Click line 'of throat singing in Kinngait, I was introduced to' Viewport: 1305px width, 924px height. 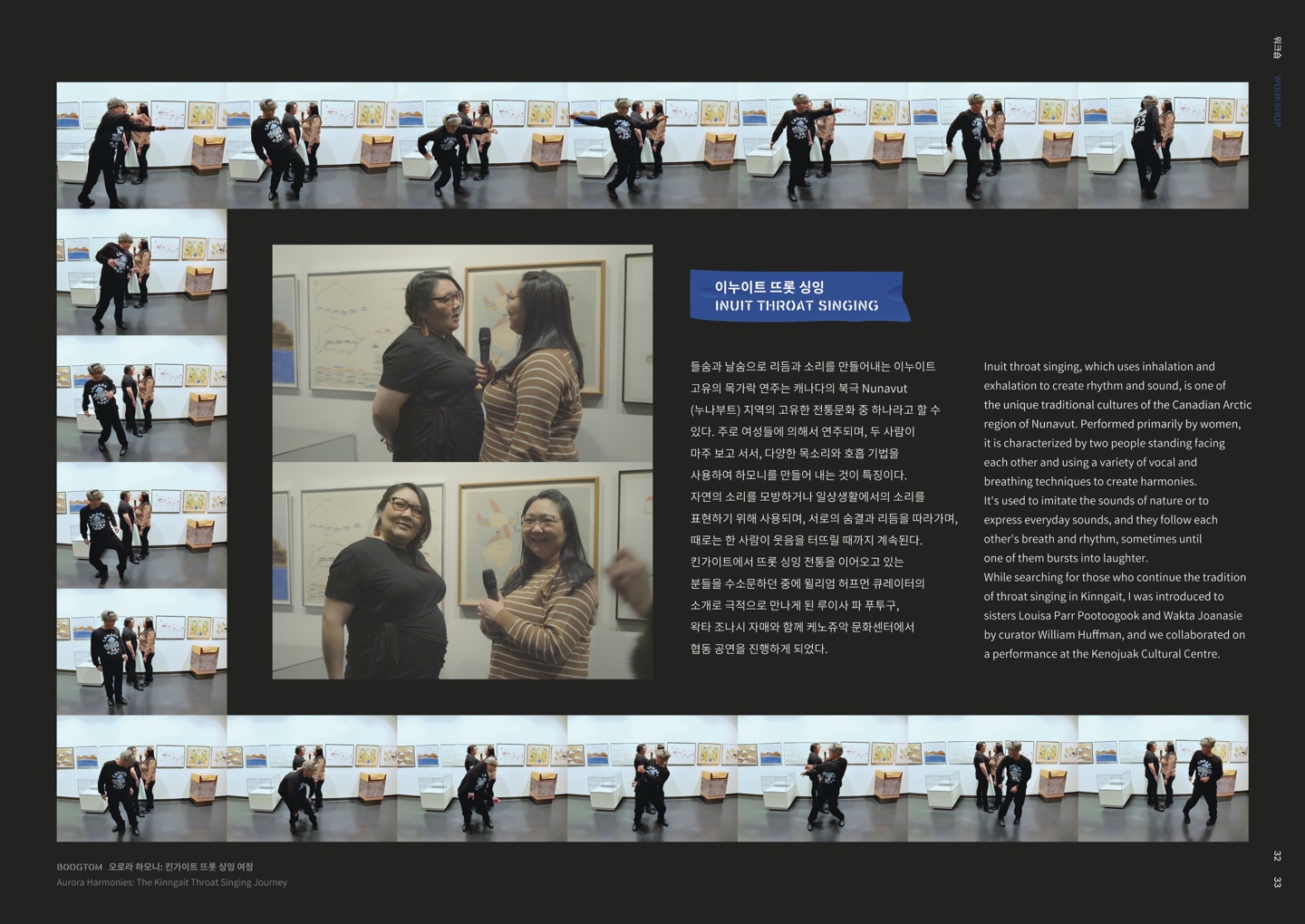point(1104,596)
